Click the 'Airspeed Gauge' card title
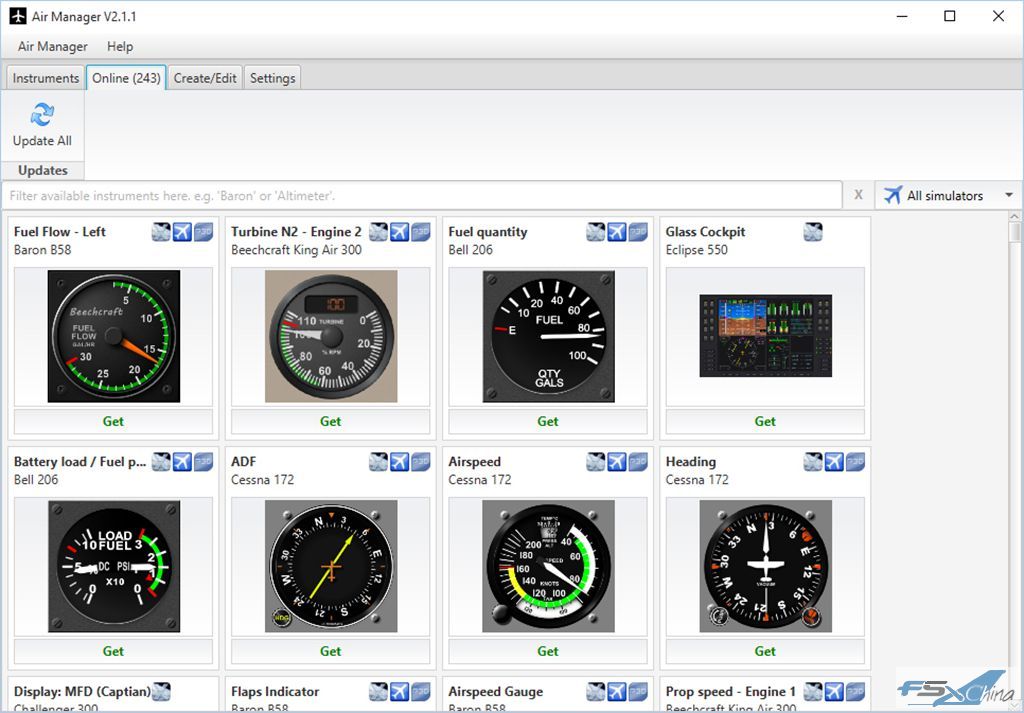Viewport: 1024px width, 713px height. [x=496, y=691]
